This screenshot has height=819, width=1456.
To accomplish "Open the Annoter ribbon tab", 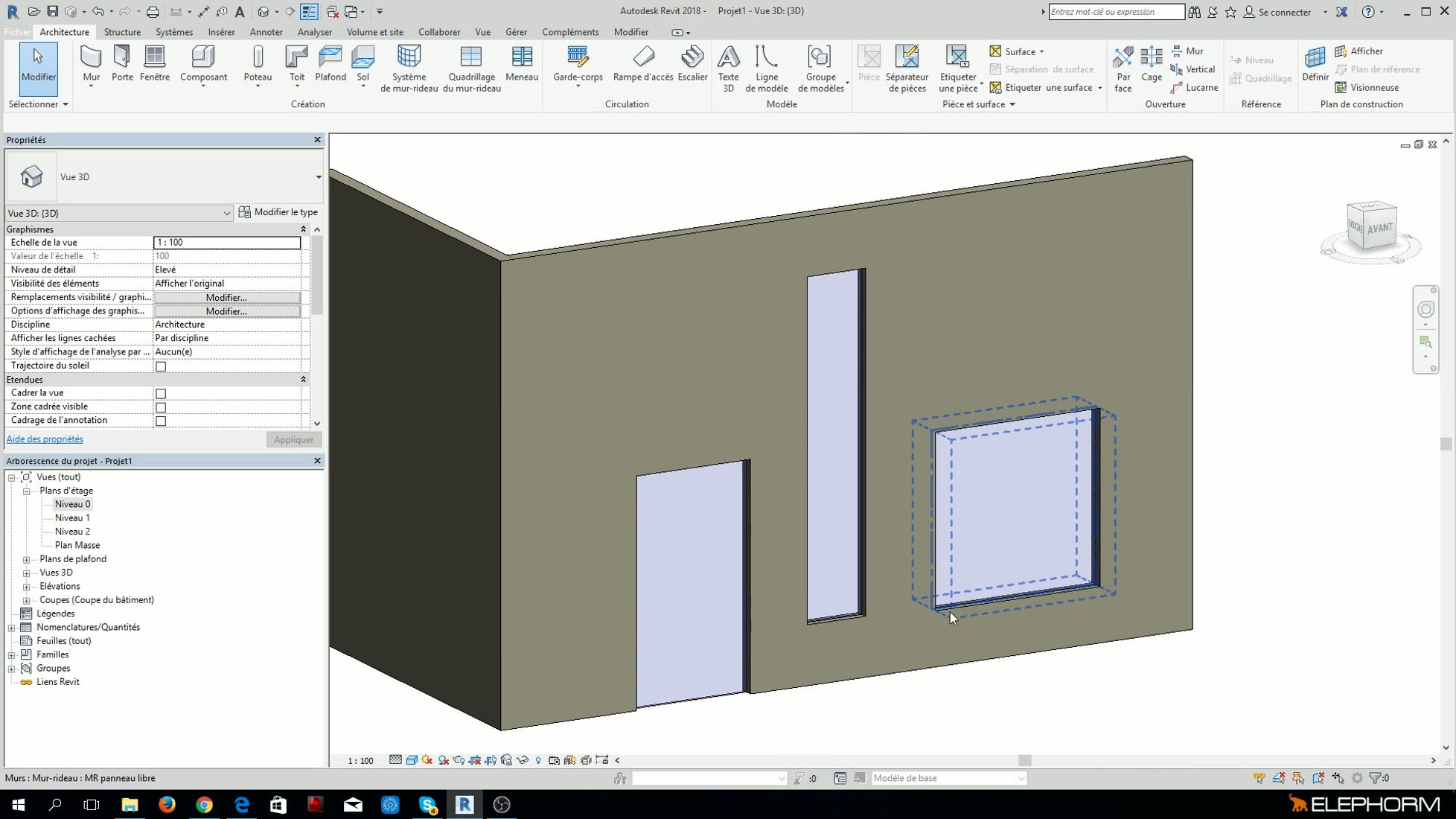I will click(x=266, y=32).
